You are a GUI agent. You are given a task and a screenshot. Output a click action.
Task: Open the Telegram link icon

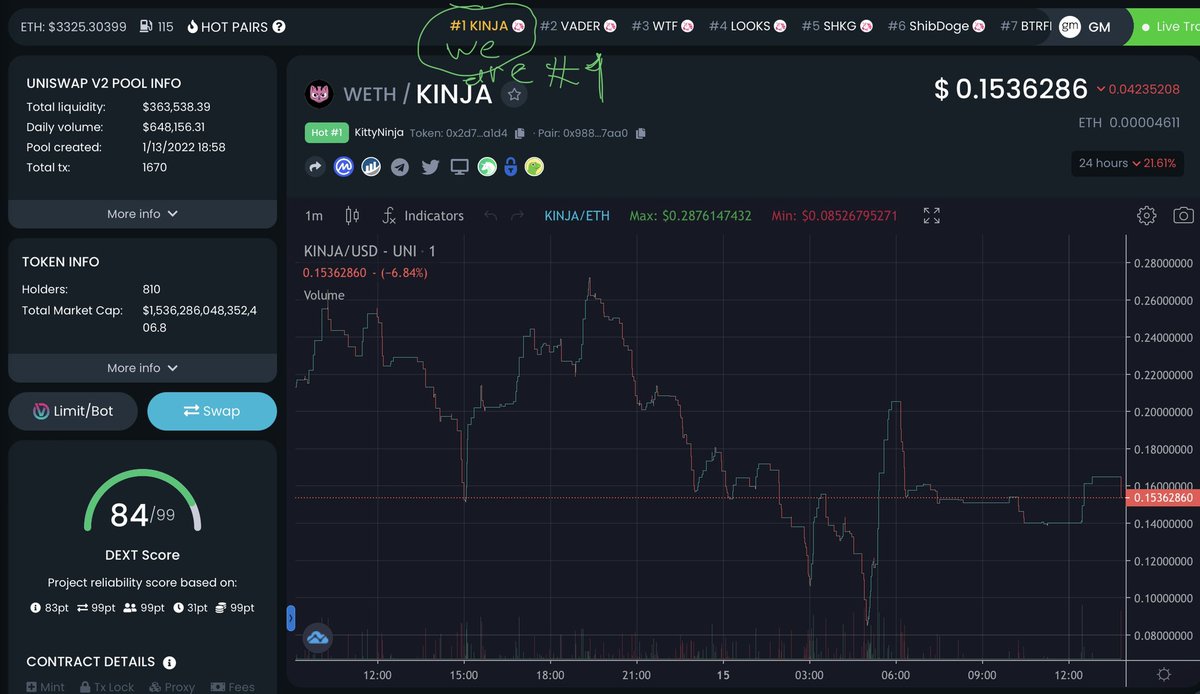coord(400,167)
